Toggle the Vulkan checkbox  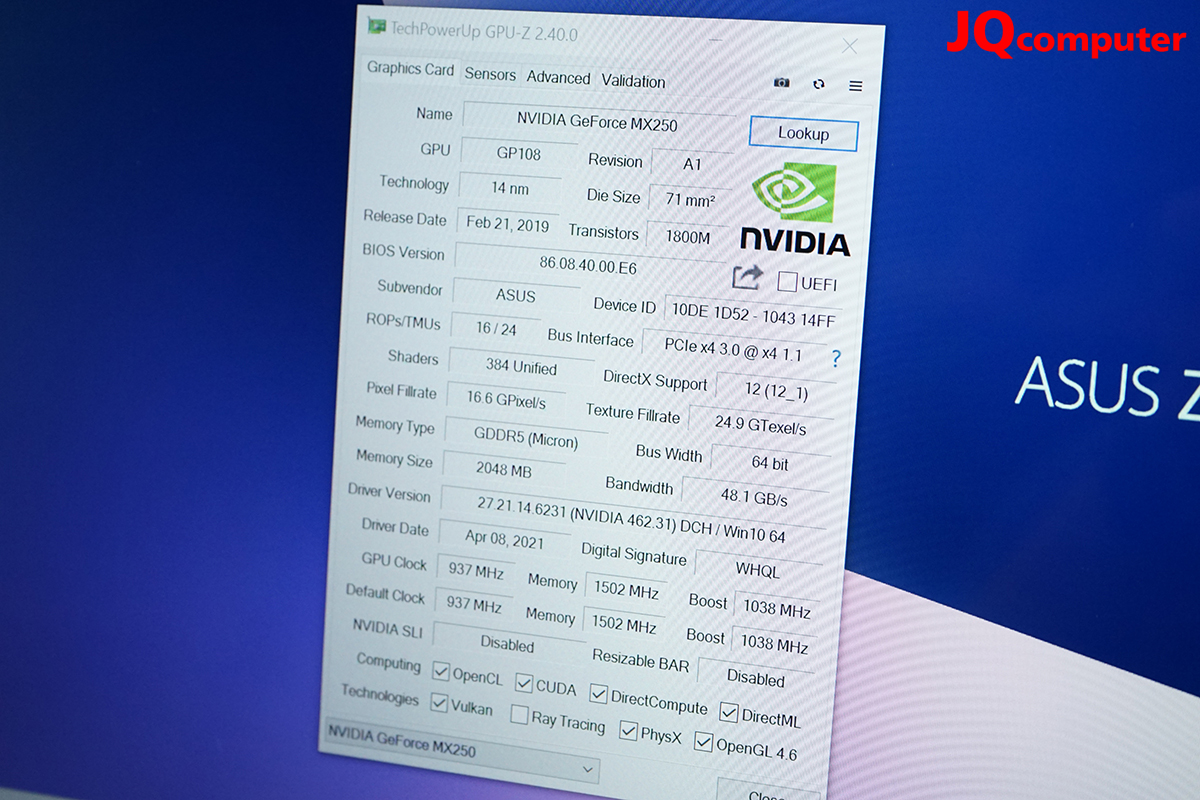tap(438, 703)
